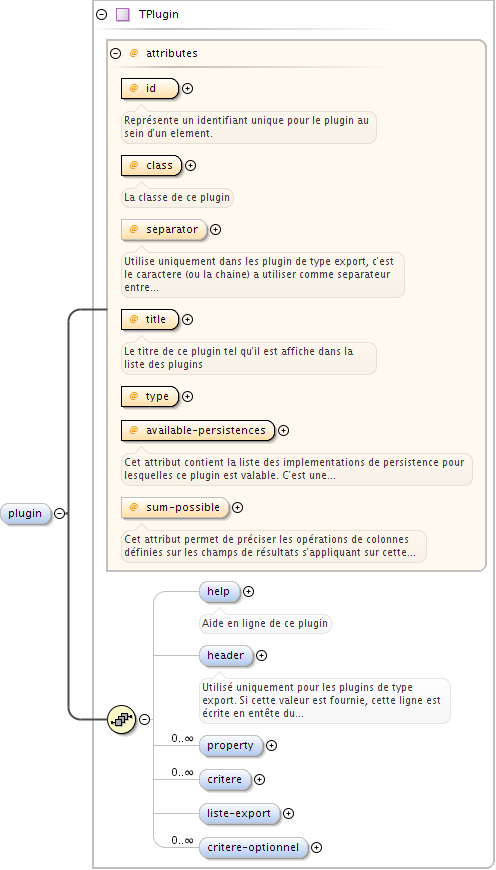
Task: Select the type attribute box
Action: click(150, 397)
